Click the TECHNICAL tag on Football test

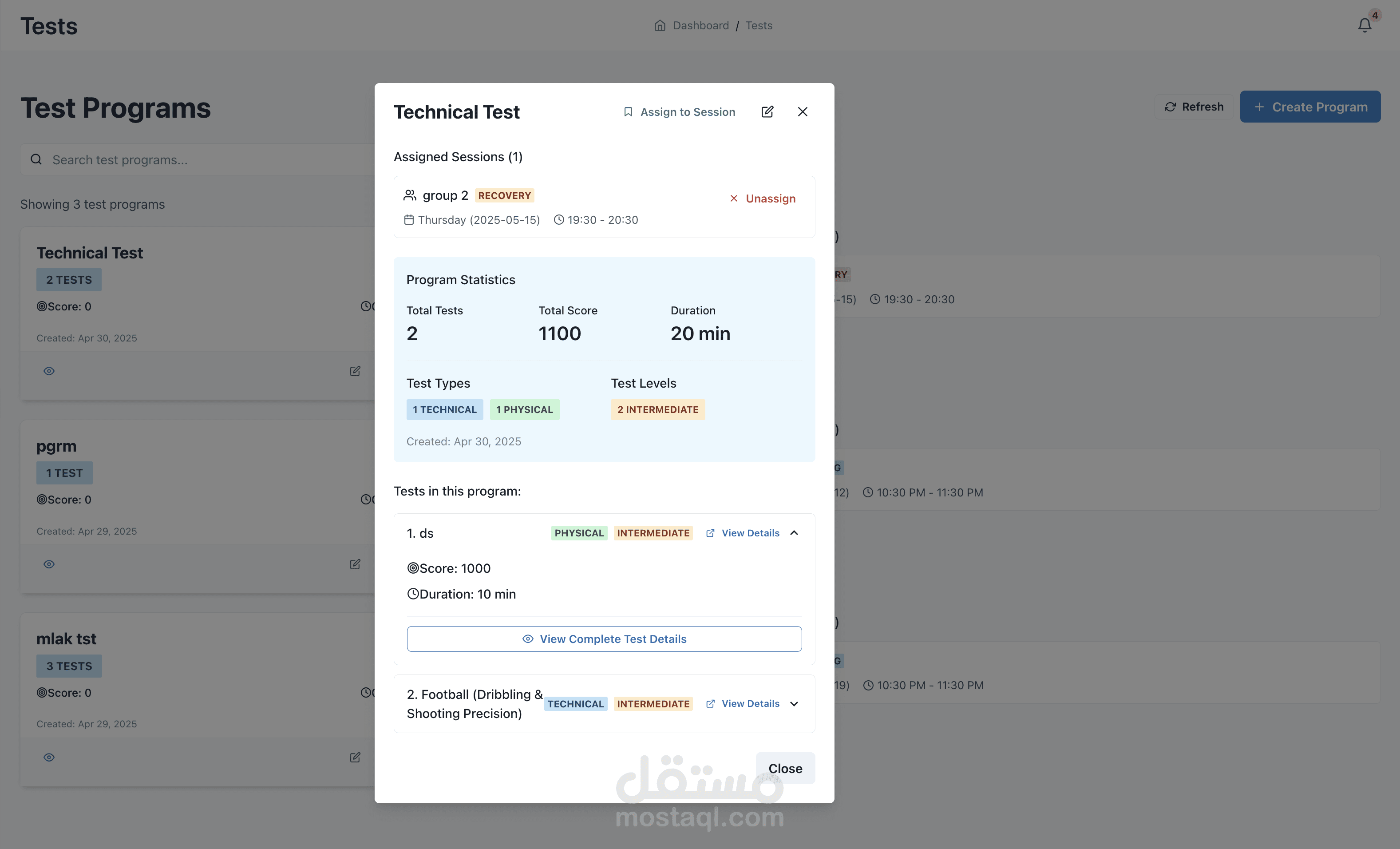pyautogui.click(x=575, y=704)
